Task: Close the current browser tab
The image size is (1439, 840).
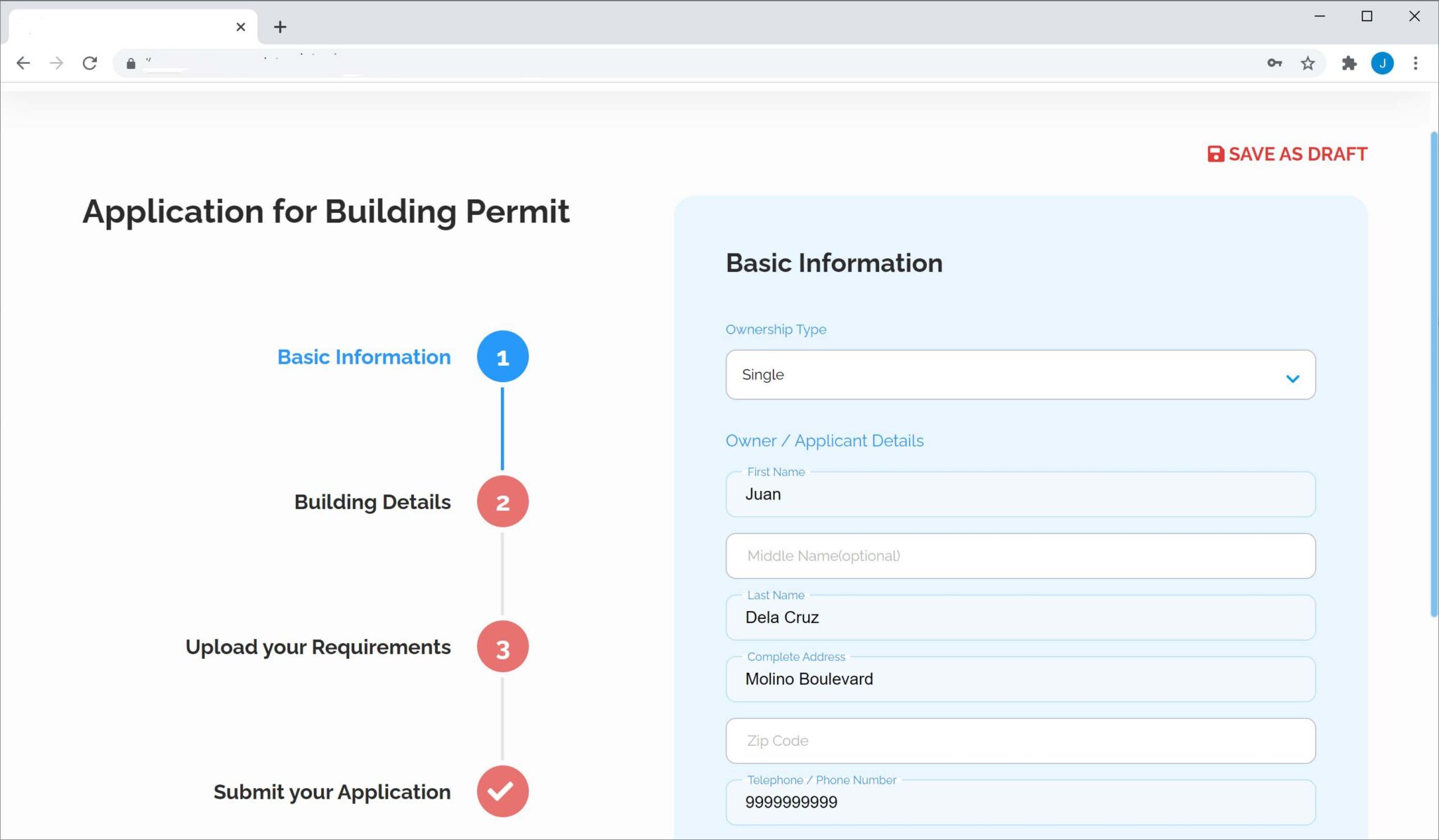Action: tap(240, 27)
